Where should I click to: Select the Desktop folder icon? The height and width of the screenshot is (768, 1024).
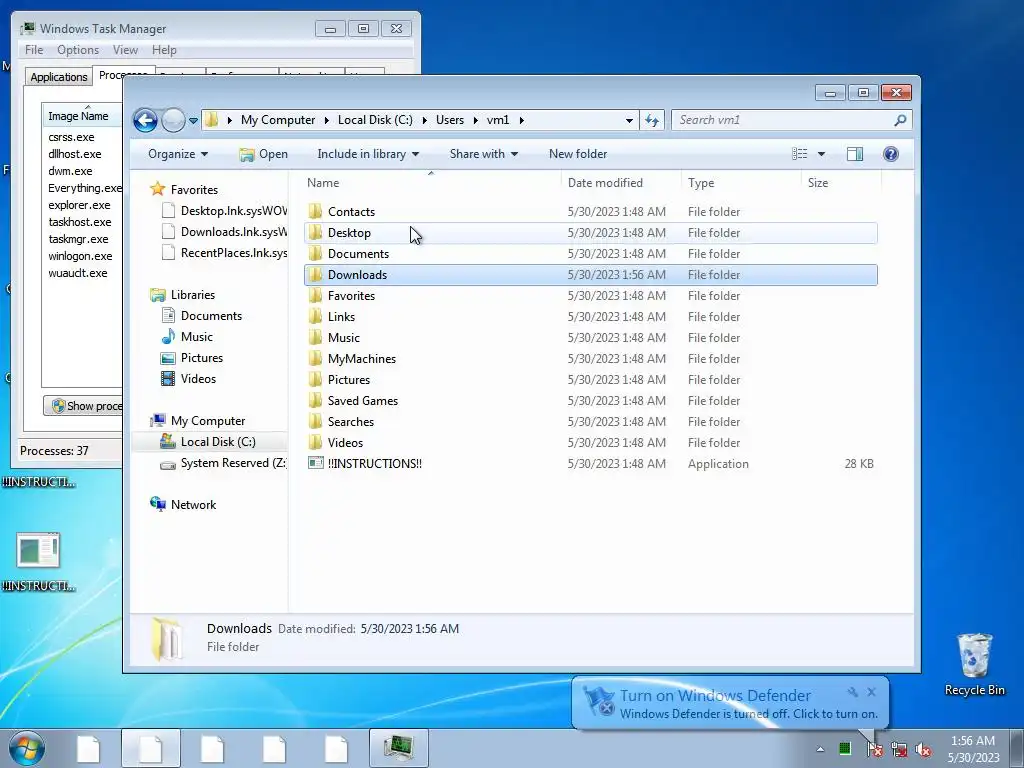click(315, 232)
